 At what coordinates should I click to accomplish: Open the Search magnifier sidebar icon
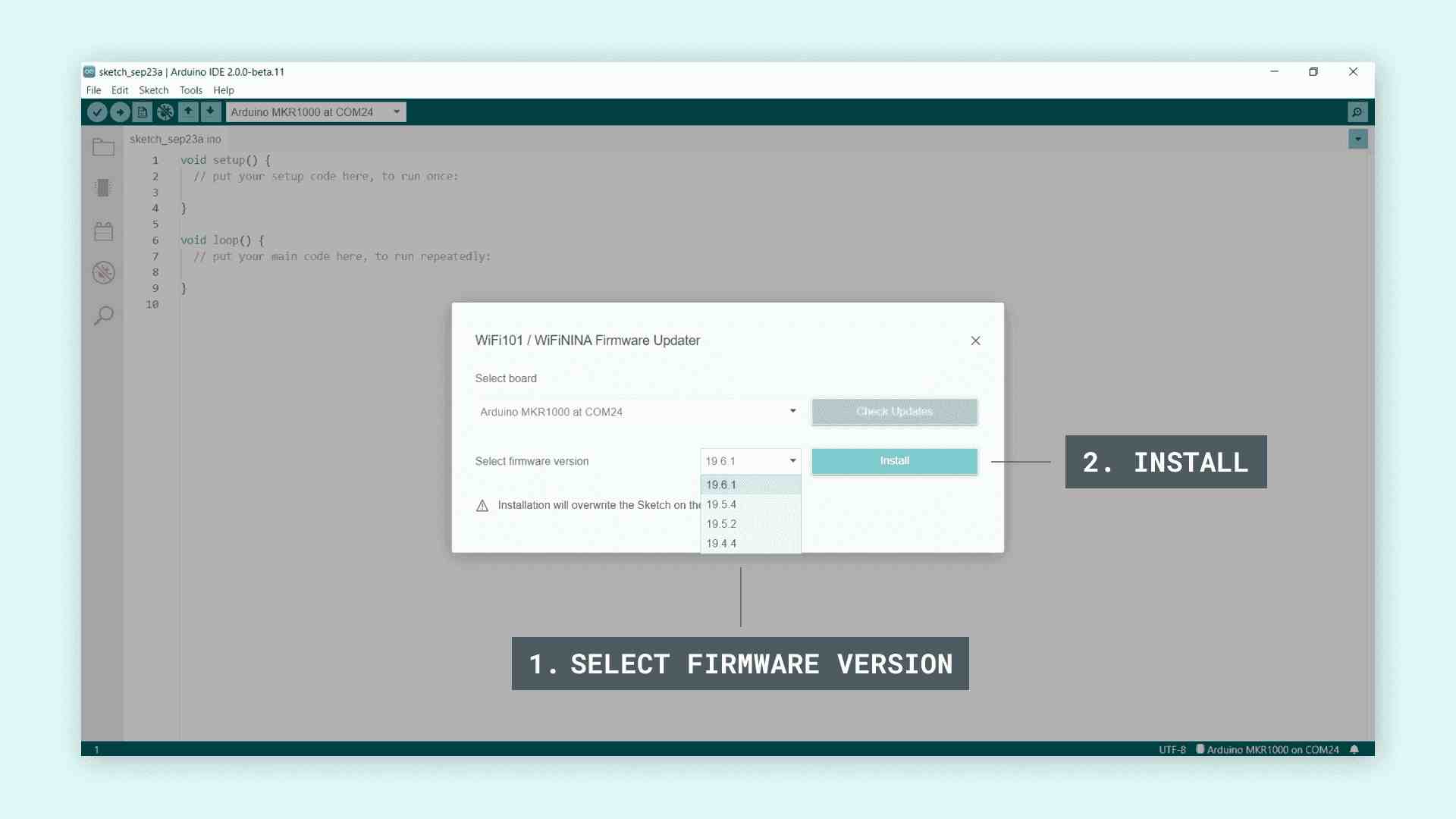click(104, 315)
